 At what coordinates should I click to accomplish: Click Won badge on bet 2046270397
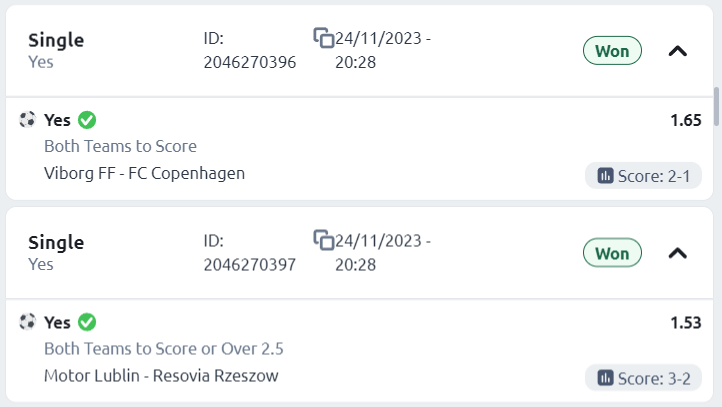(x=612, y=253)
